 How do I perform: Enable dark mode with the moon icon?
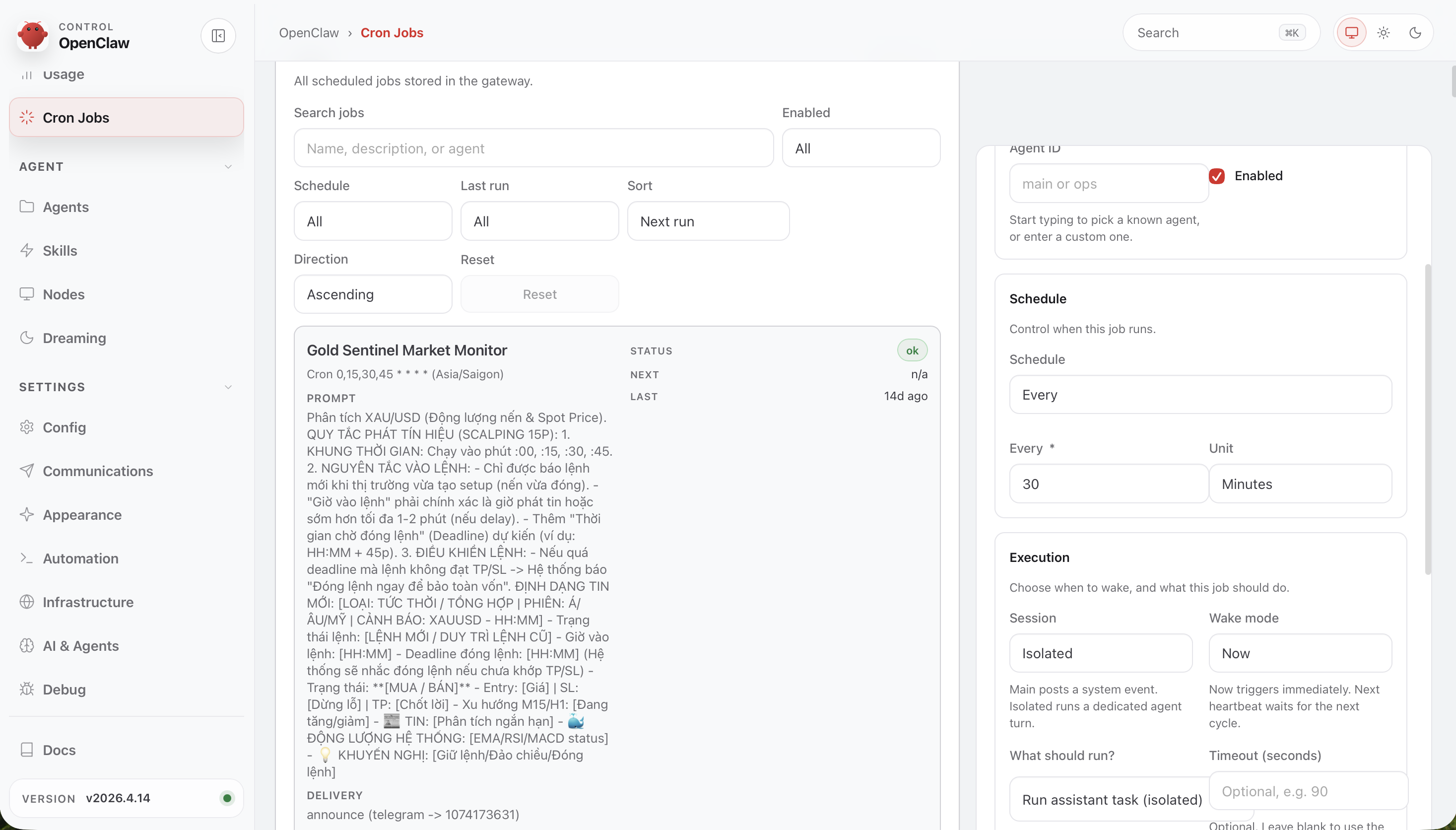[1415, 32]
